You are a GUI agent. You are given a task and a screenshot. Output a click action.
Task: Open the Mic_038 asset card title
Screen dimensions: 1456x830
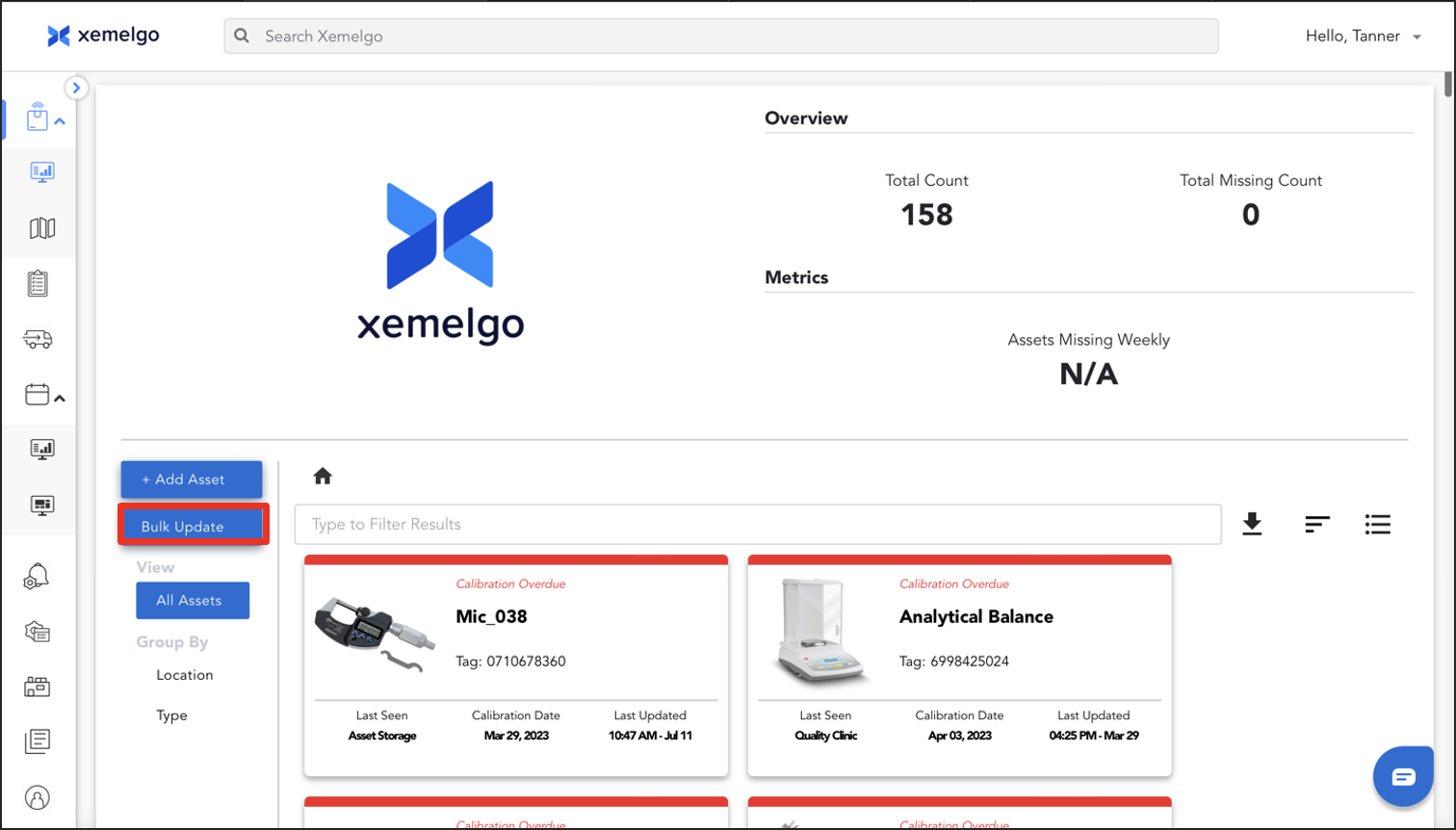pos(491,616)
